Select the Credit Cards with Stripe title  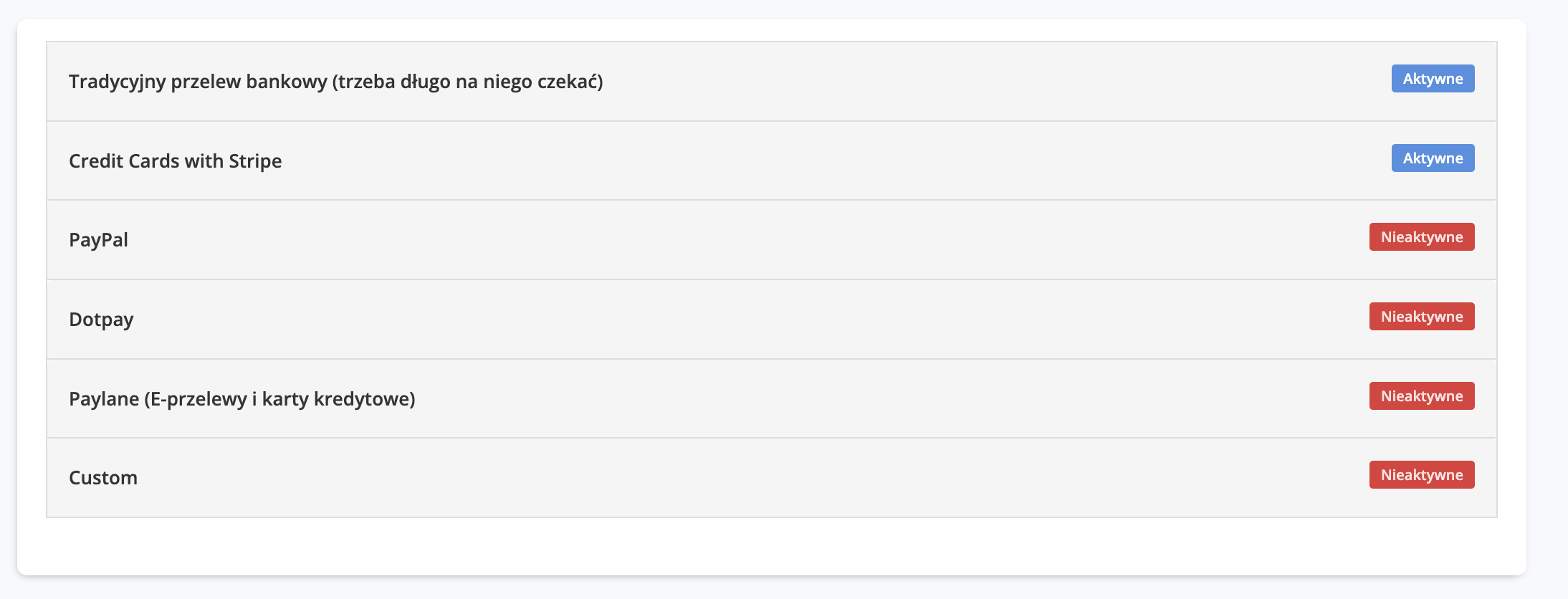(175, 161)
